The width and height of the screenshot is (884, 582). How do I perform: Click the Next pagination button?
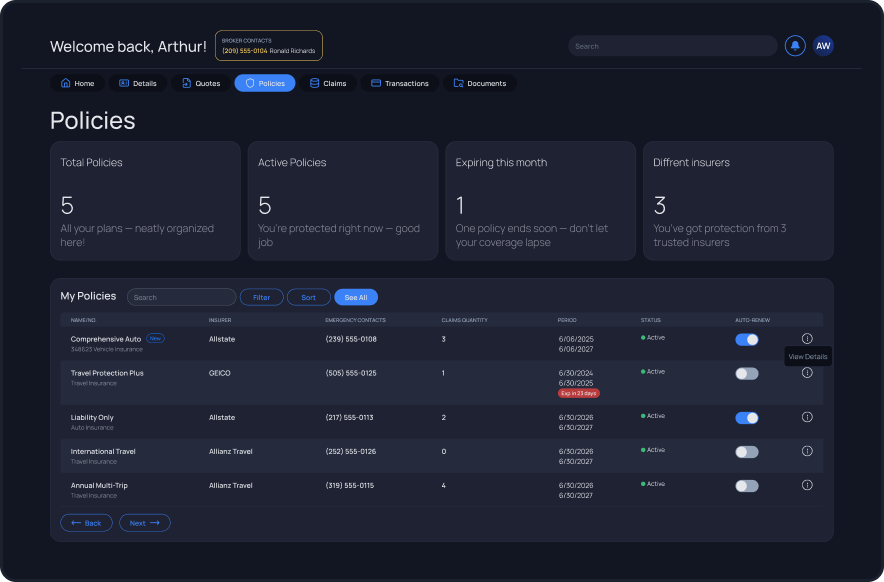pos(144,522)
